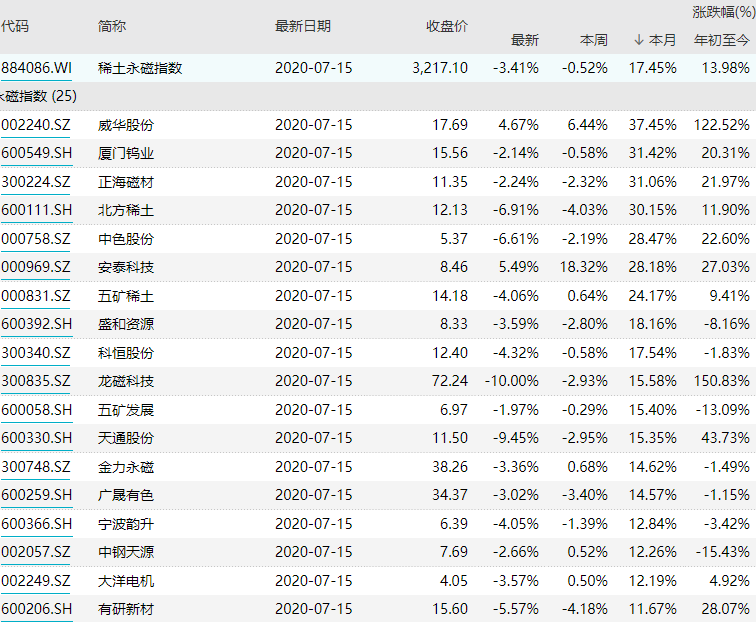Screen dimensions: 756x622
Task: Select the 金力永磁 stock name
Action: [x=126, y=466]
